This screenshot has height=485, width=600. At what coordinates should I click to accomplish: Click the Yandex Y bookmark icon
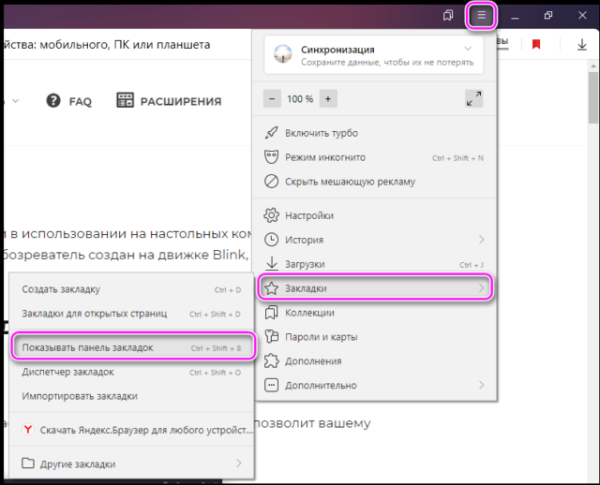pyautogui.click(x=28, y=429)
